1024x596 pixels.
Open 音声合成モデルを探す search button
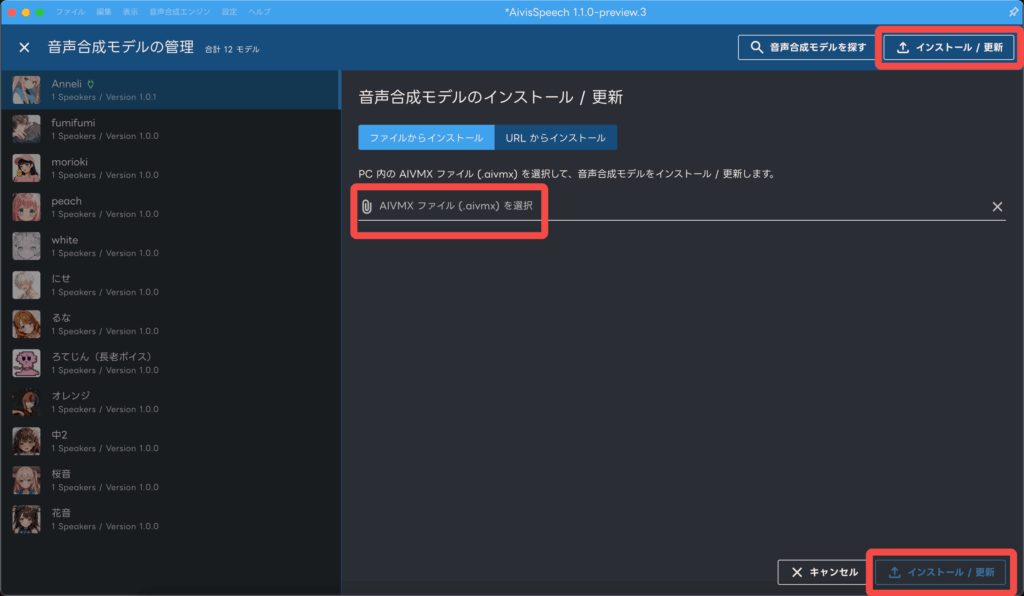[x=807, y=47]
